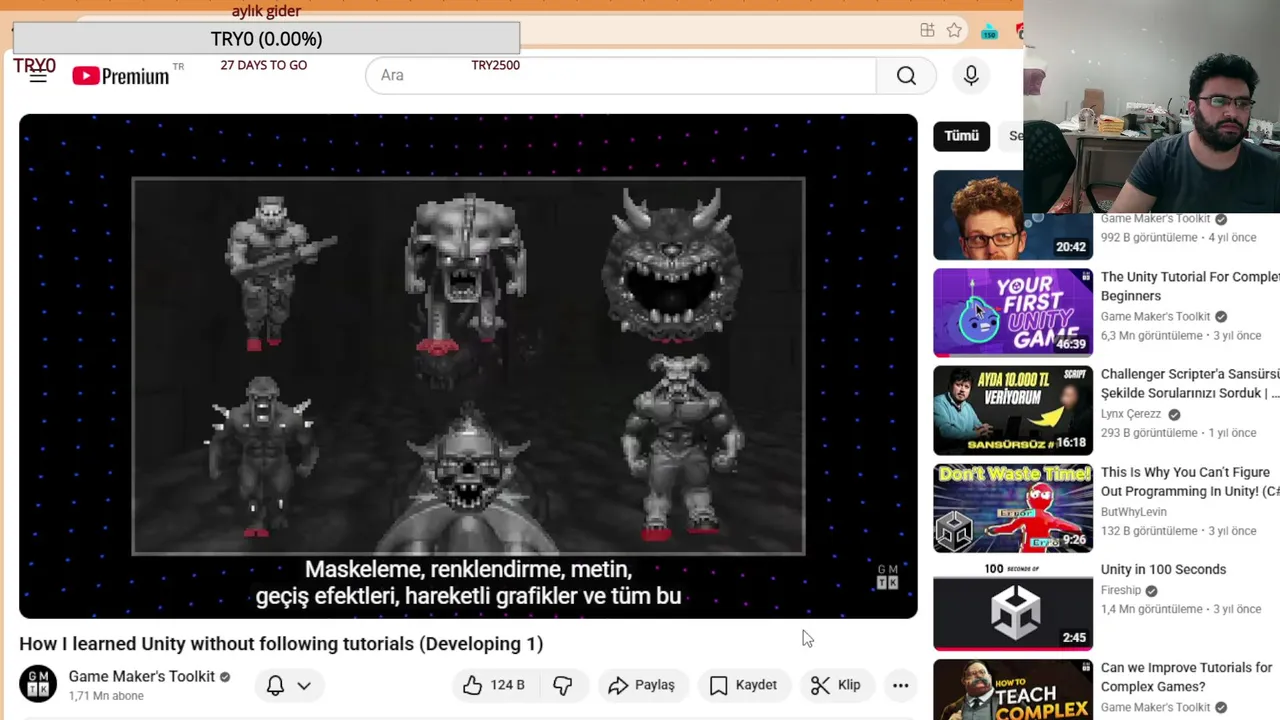The width and height of the screenshot is (1280, 720).
Task: Open Lynx Çerezz channel name
Action: pyautogui.click(x=1131, y=414)
